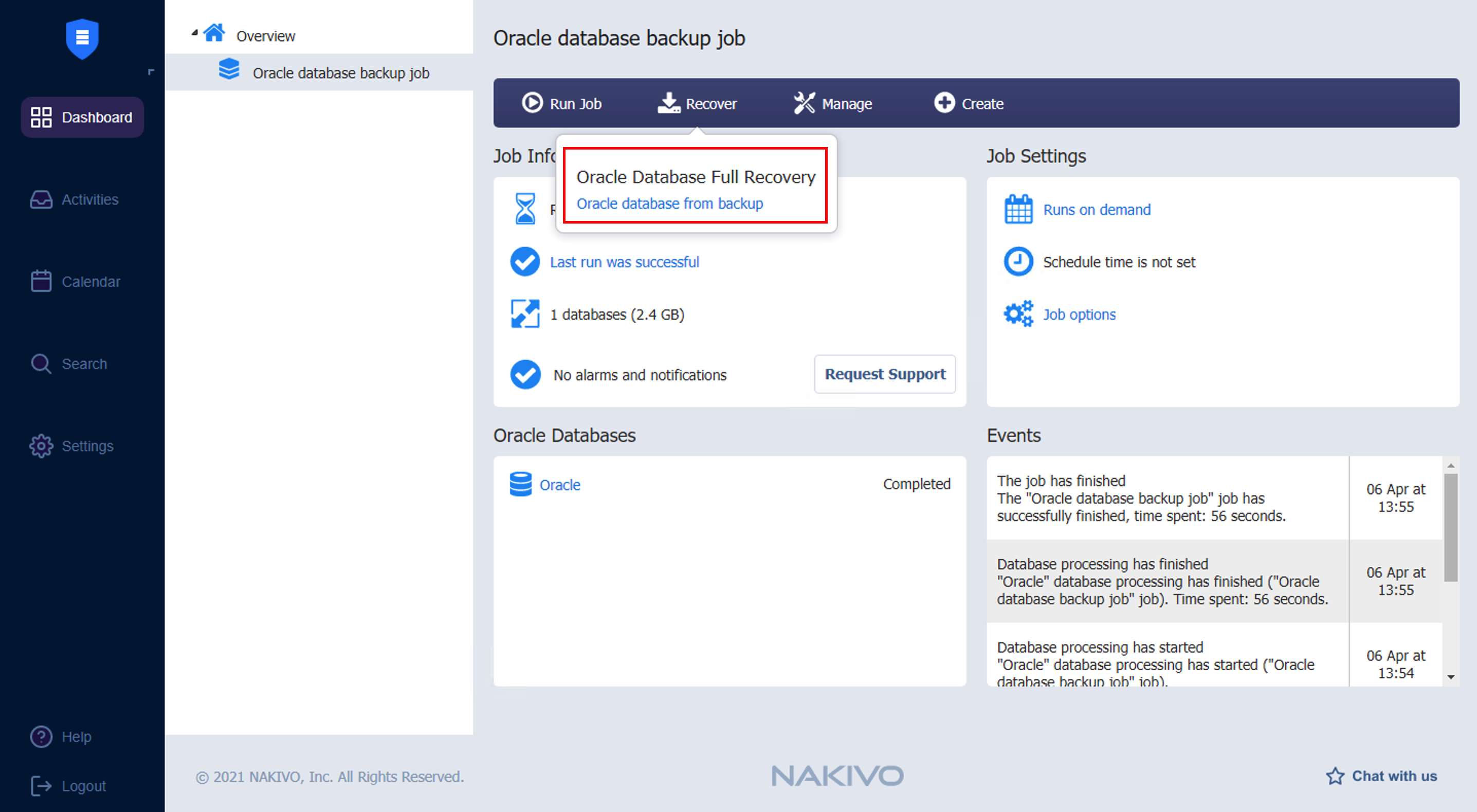Viewport: 1477px width, 812px height.
Task: Click Events scrollbar down arrow
Action: pos(1451,677)
